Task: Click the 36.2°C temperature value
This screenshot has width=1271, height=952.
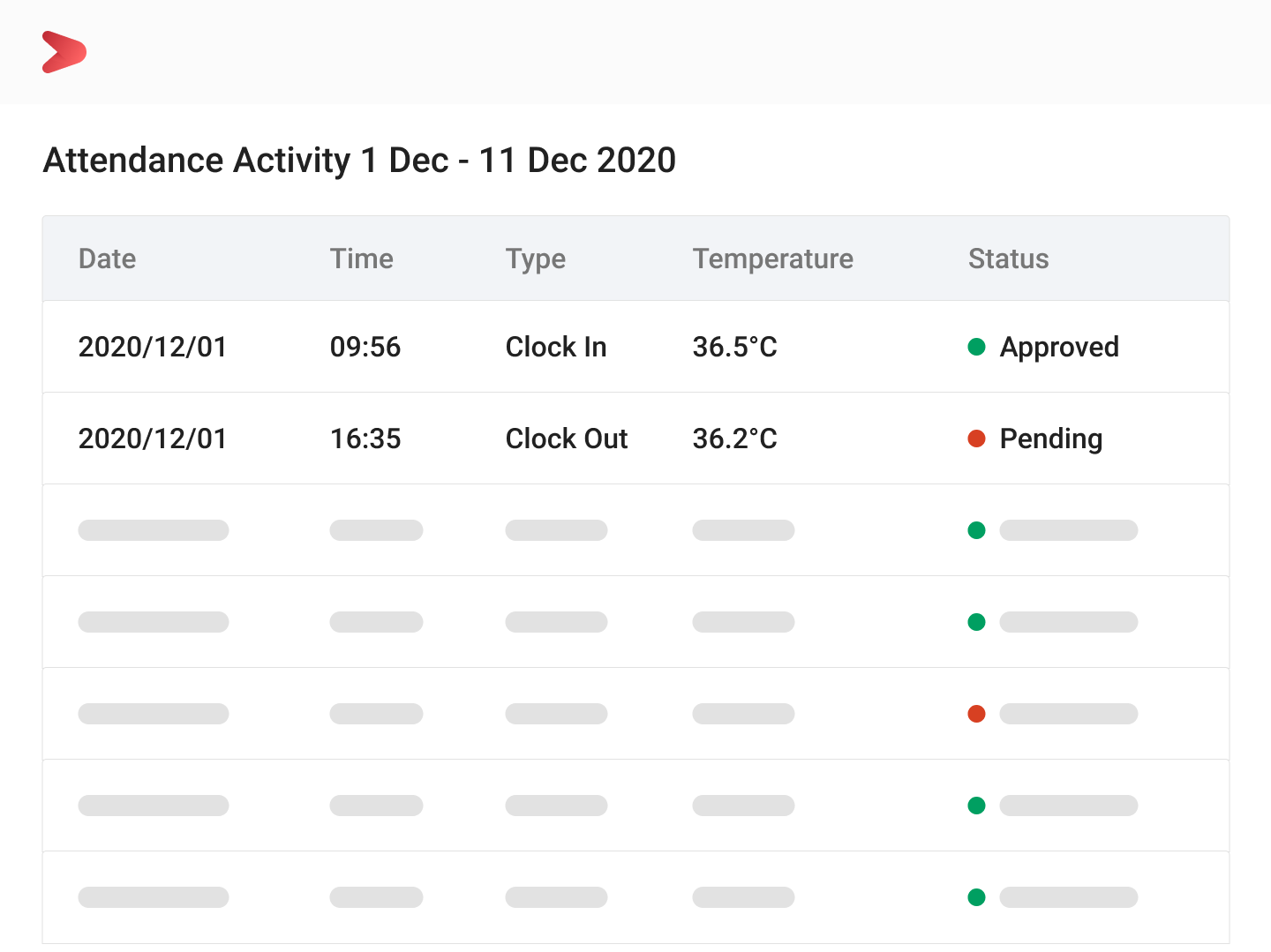Action: (734, 439)
